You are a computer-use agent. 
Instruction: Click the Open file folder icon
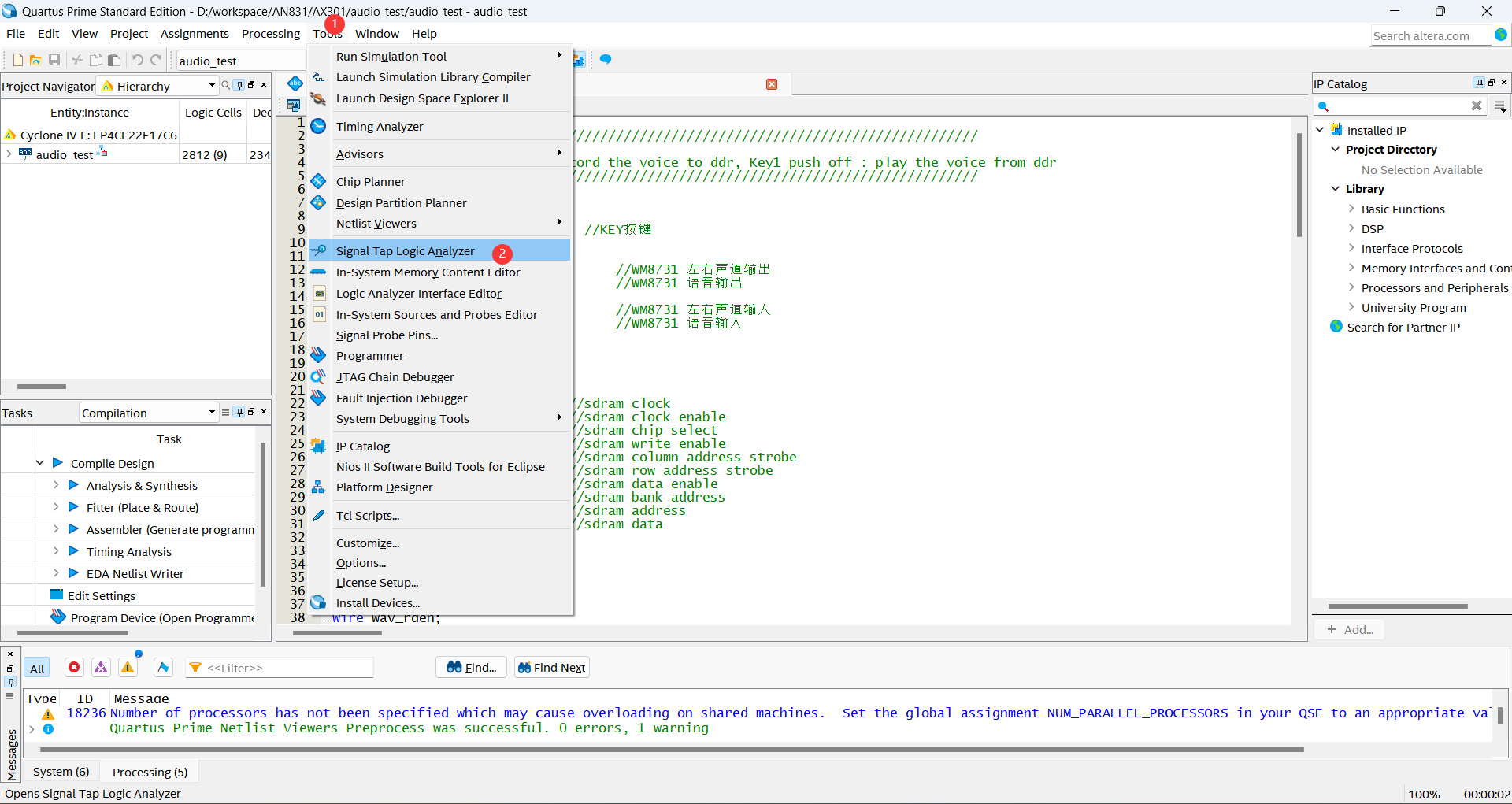click(35, 60)
